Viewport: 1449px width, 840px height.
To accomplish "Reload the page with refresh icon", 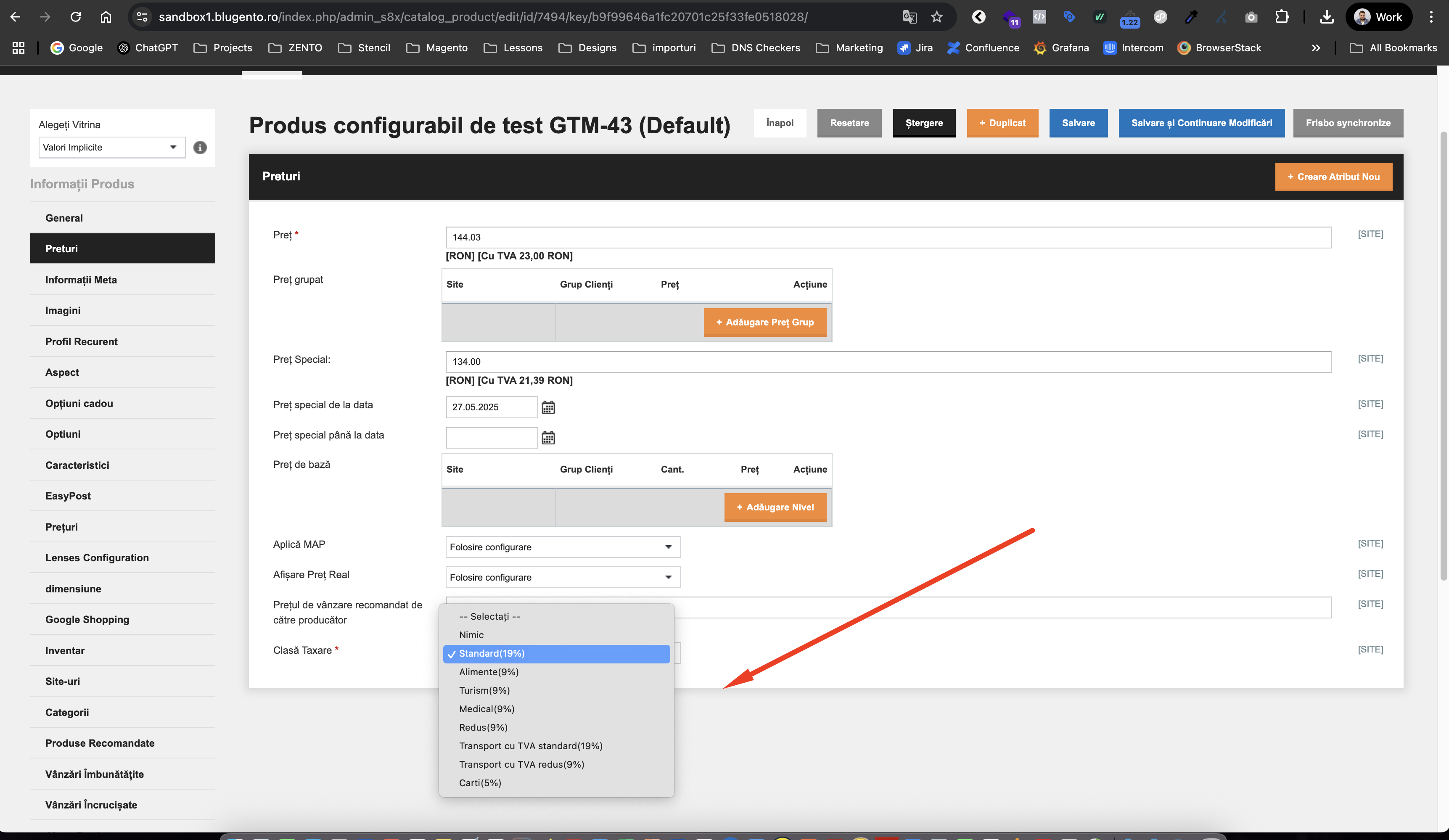I will pos(75,17).
